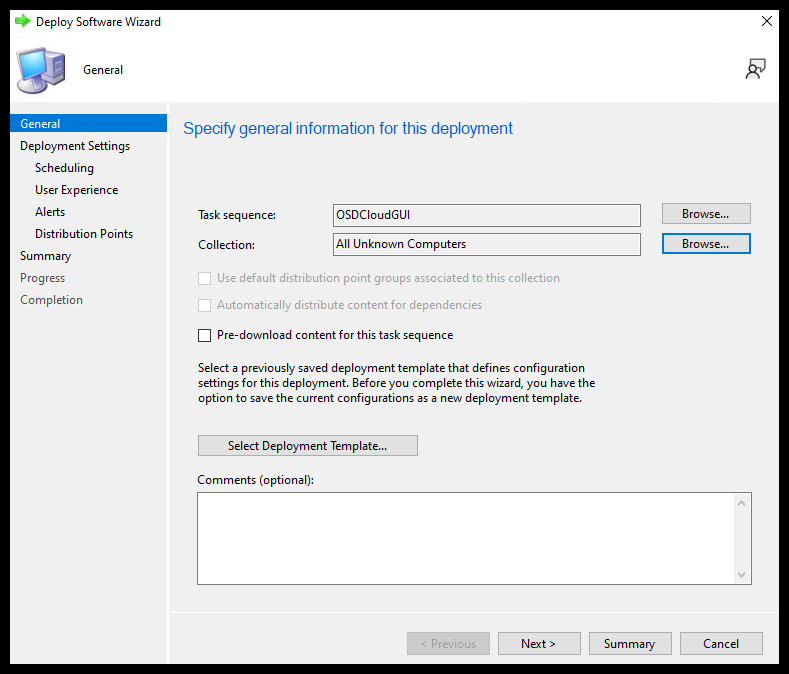789x674 pixels.
Task: Click the Collection field showing All Unknown Computers
Action: [486, 244]
